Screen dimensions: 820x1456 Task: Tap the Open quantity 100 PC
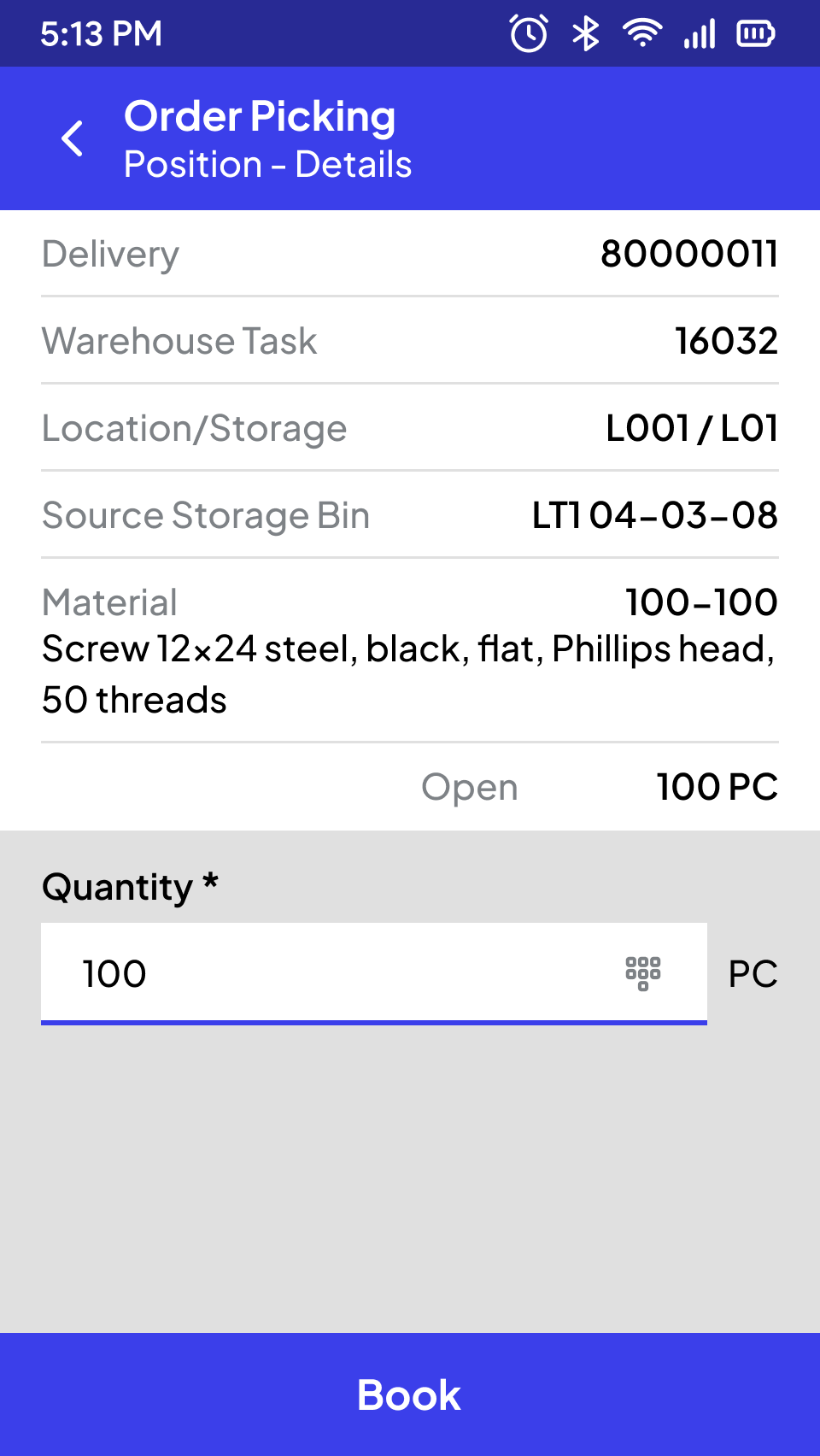click(717, 787)
